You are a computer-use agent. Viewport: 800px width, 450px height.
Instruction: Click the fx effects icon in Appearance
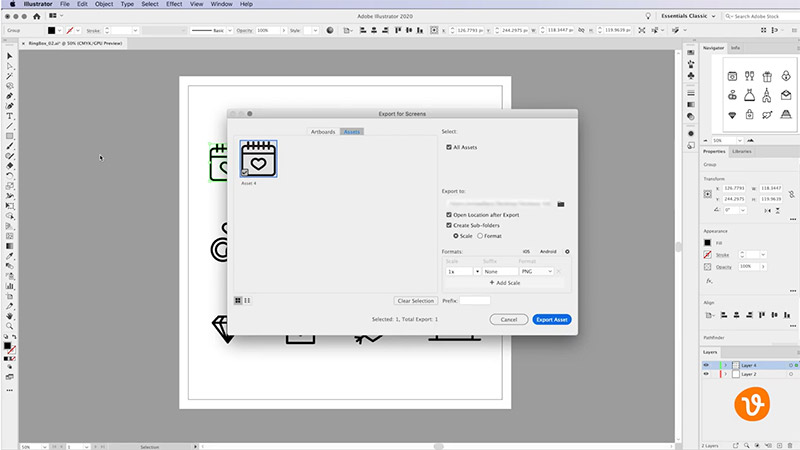click(709, 281)
